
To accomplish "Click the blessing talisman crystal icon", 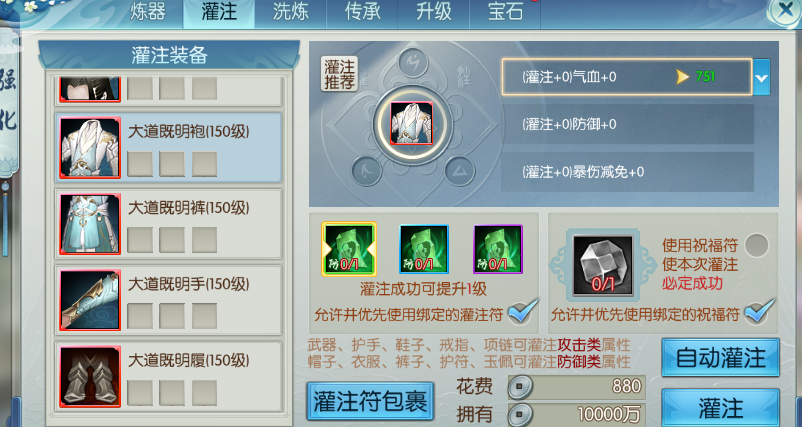I will click(603, 265).
